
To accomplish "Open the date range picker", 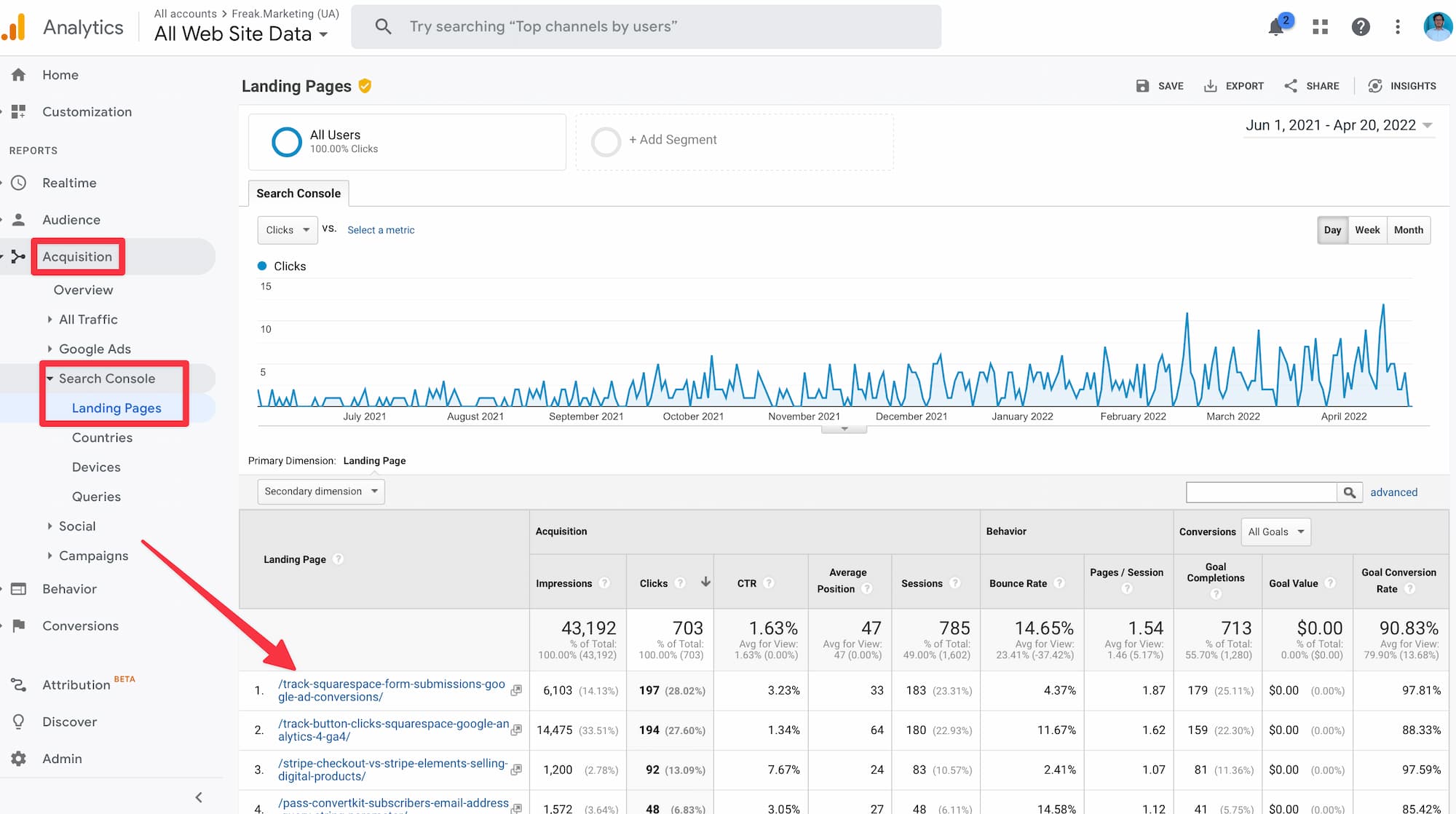I will pos(1338,125).
